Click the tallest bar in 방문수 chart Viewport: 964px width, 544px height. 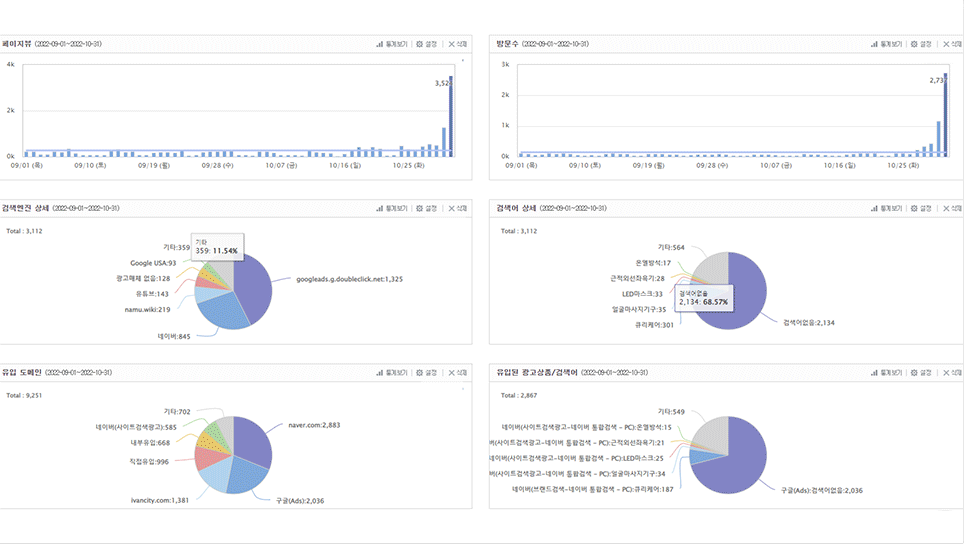tap(946, 115)
